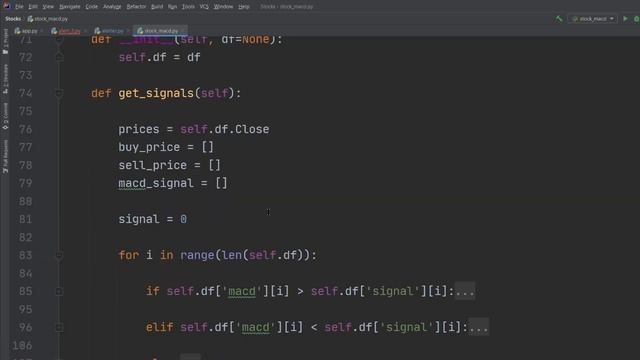This screenshot has height=360, width=640.
Task: Open the File menu
Action: pyautogui.click(x=19, y=7)
